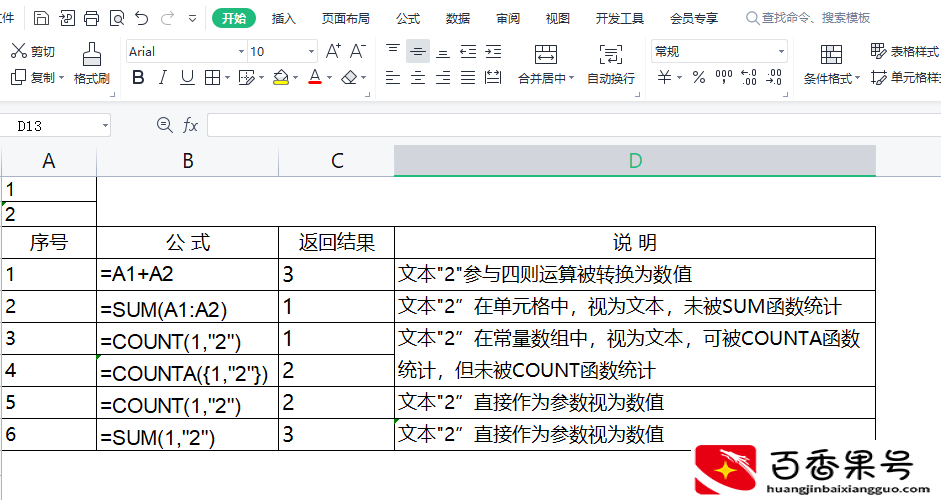Open the 常规 number format dropdown
Screen dimensions: 941x500
coord(781,52)
